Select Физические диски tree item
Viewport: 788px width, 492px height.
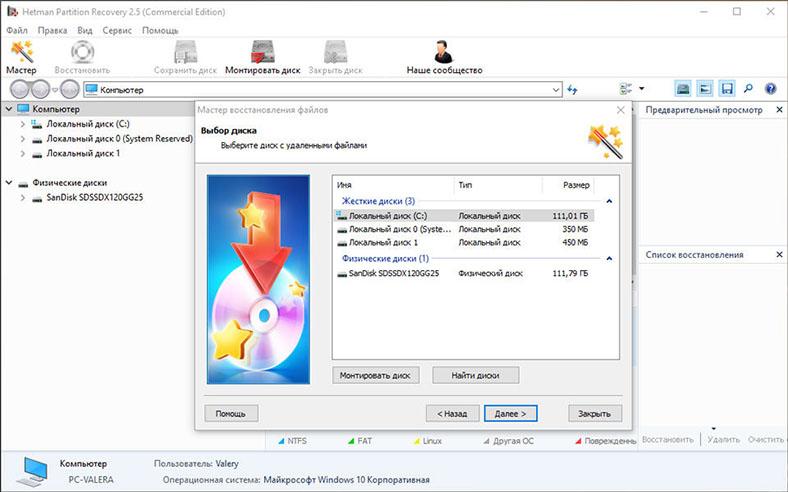[69, 182]
